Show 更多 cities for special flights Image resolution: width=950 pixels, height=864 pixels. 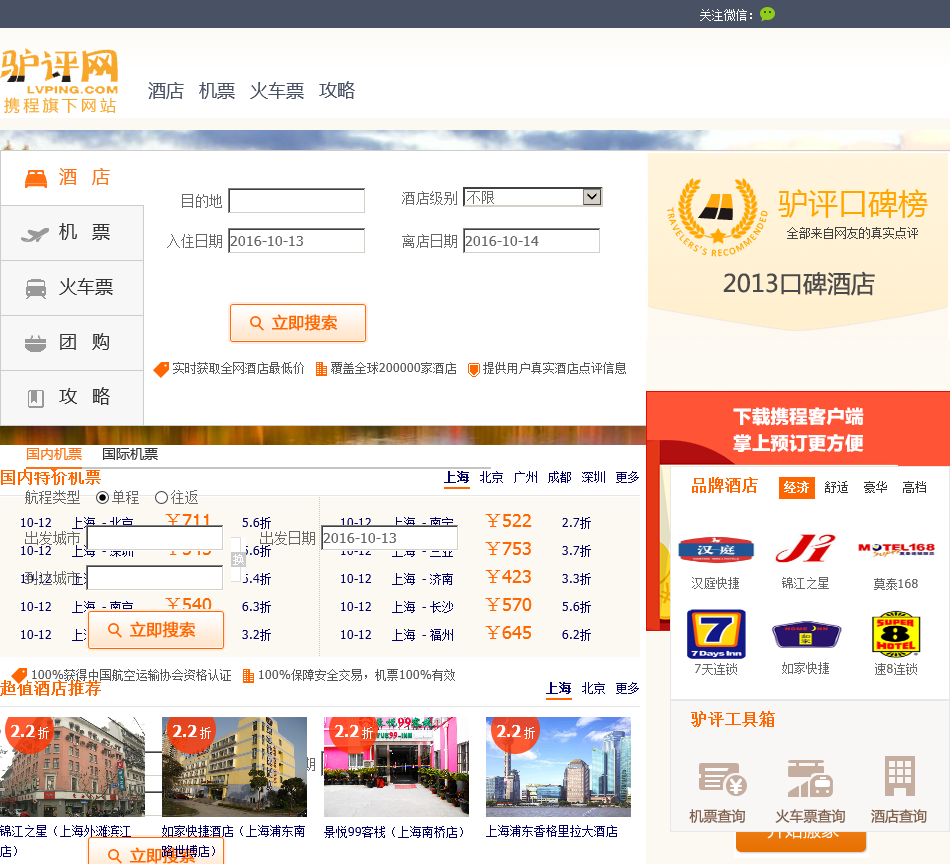(627, 477)
